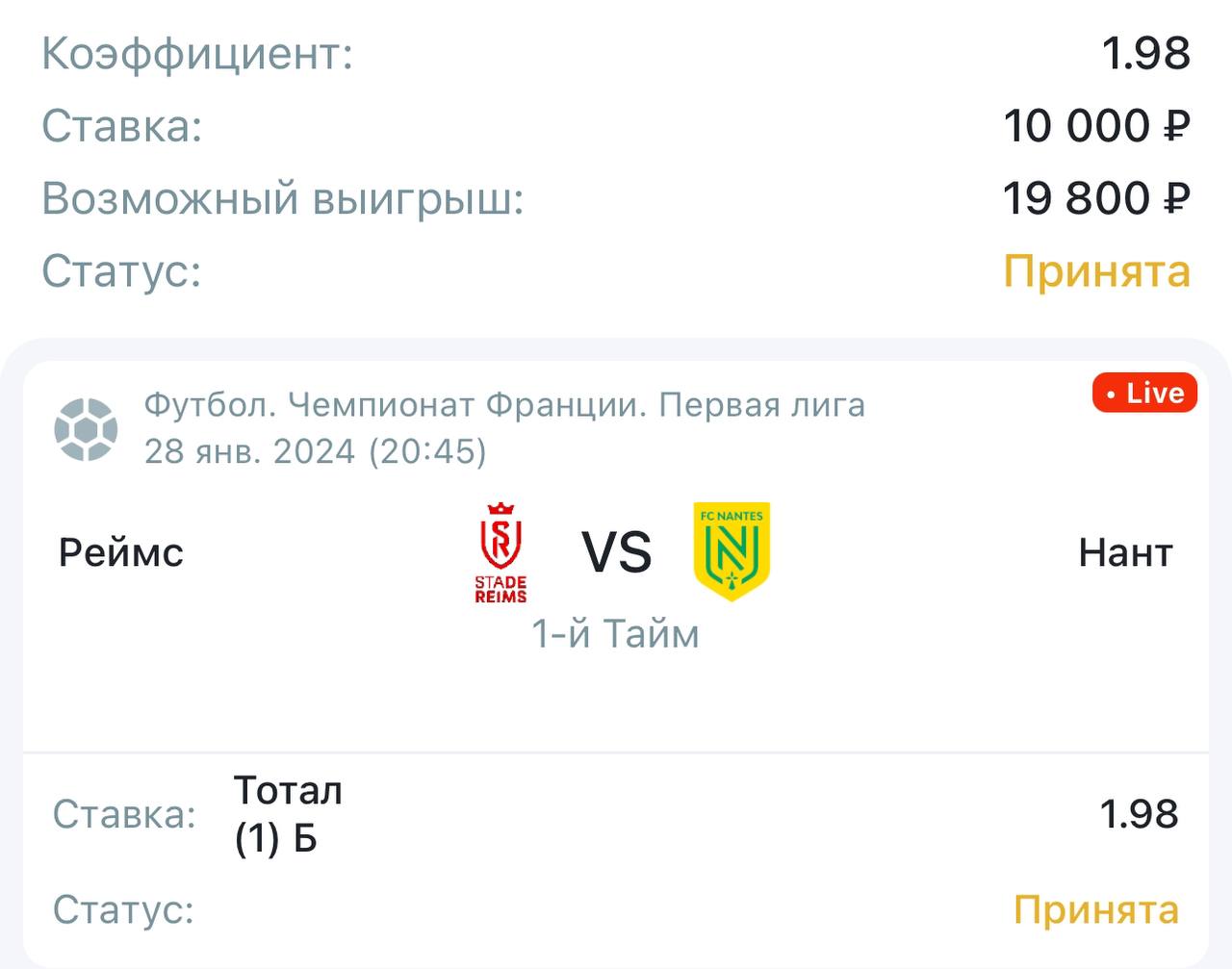The width and height of the screenshot is (1232, 969).
Task: Click the Футбол. Чемпионат Франции league title
Action: click(x=504, y=405)
